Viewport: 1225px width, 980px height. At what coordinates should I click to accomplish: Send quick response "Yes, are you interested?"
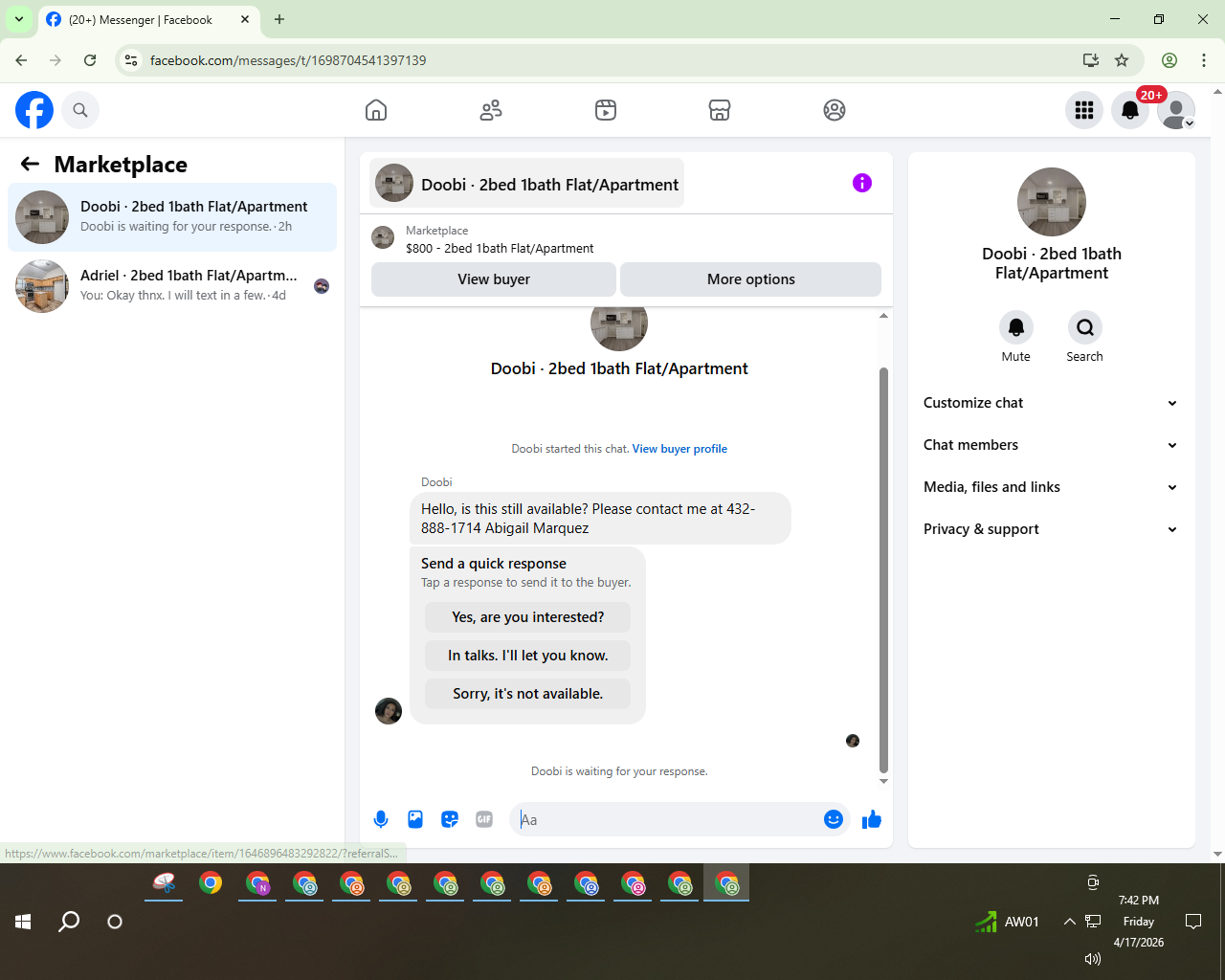[528, 617]
